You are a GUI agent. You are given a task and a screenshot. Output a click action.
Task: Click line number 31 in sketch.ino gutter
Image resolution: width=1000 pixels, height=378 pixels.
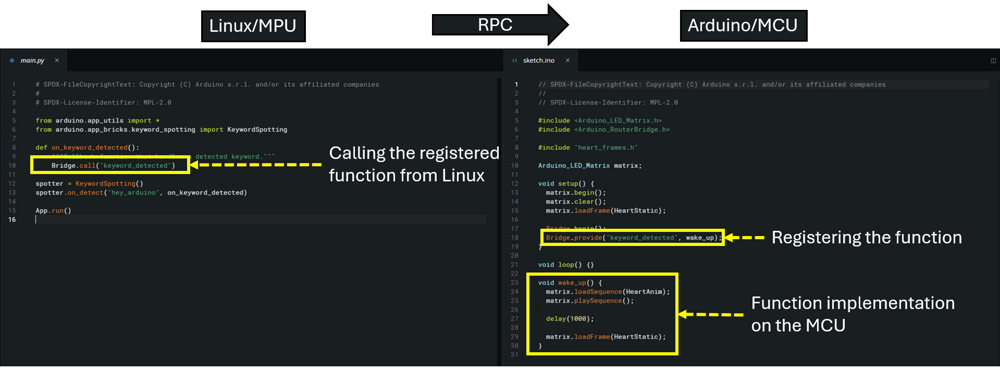516,354
